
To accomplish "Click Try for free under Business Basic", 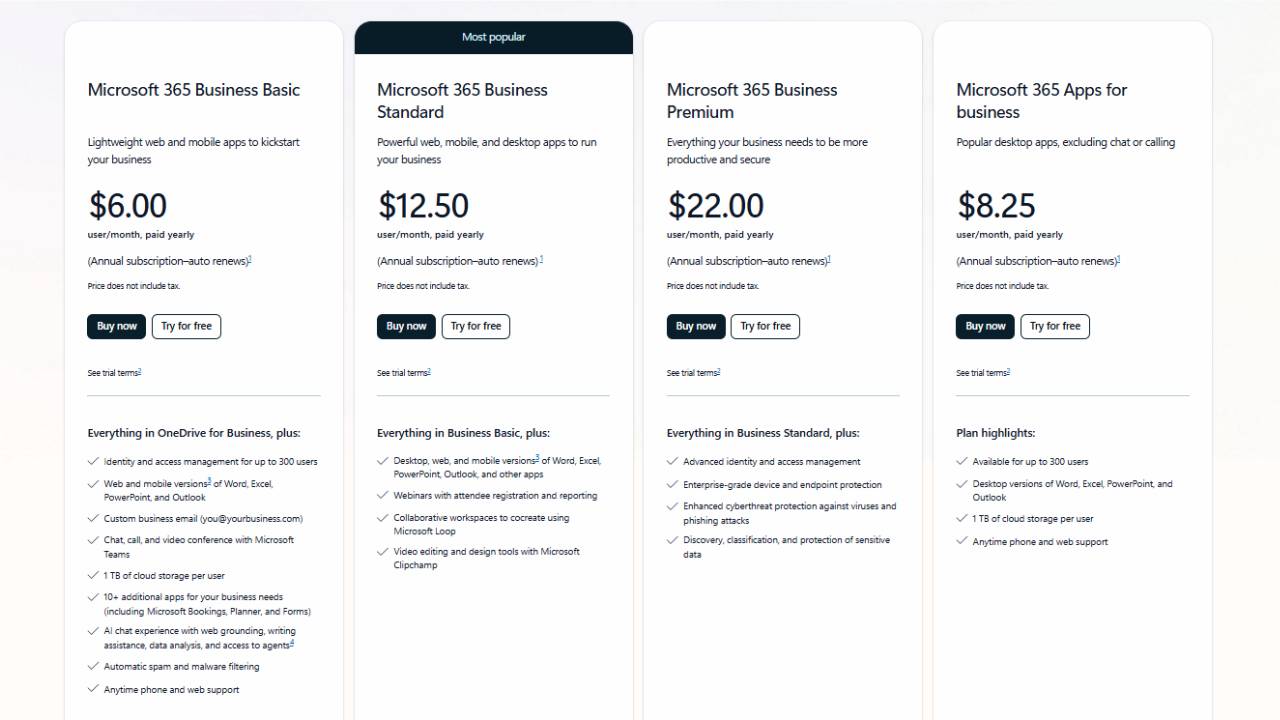I will [x=186, y=326].
